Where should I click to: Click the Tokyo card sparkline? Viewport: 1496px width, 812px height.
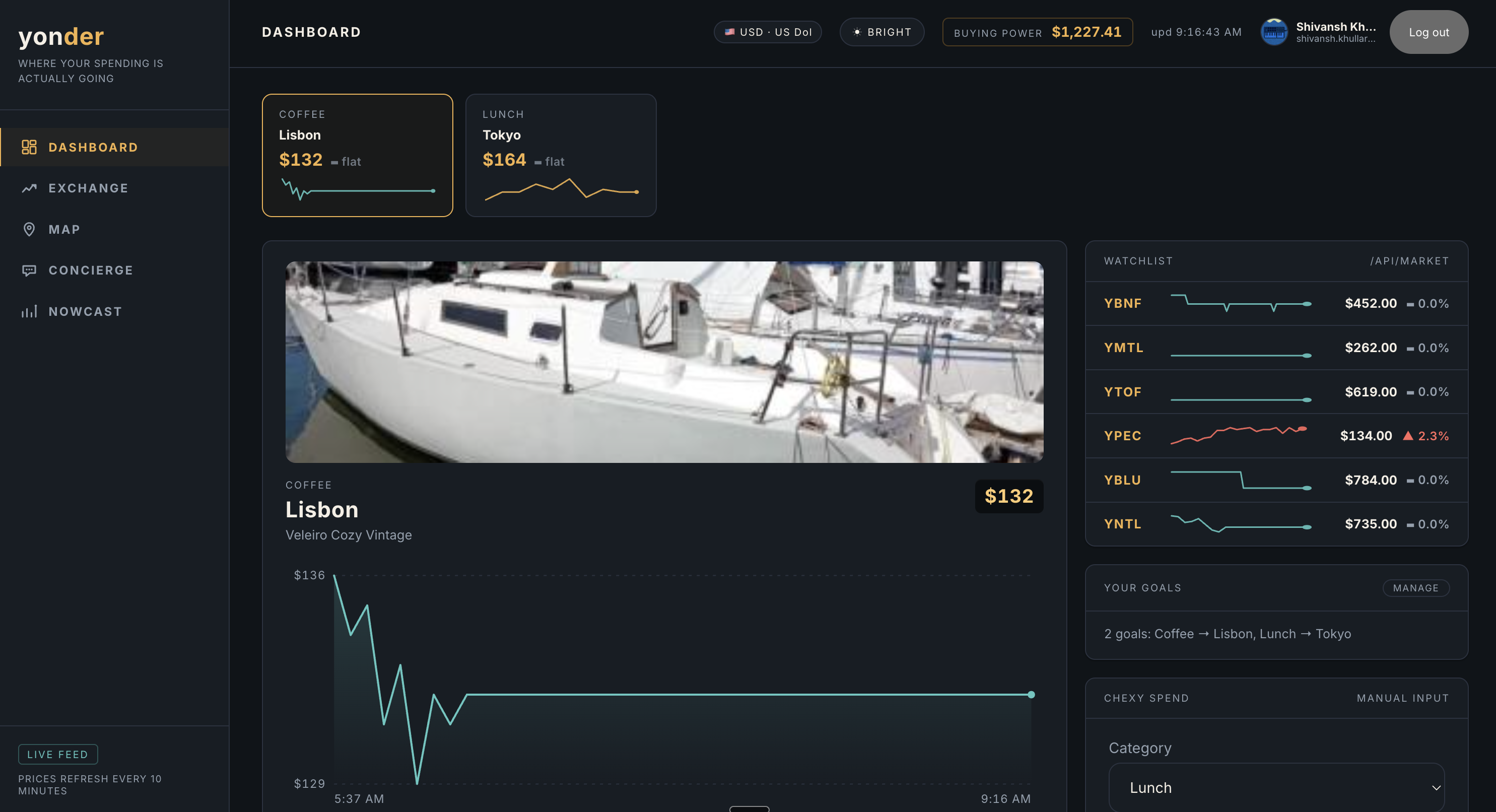[x=562, y=189]
